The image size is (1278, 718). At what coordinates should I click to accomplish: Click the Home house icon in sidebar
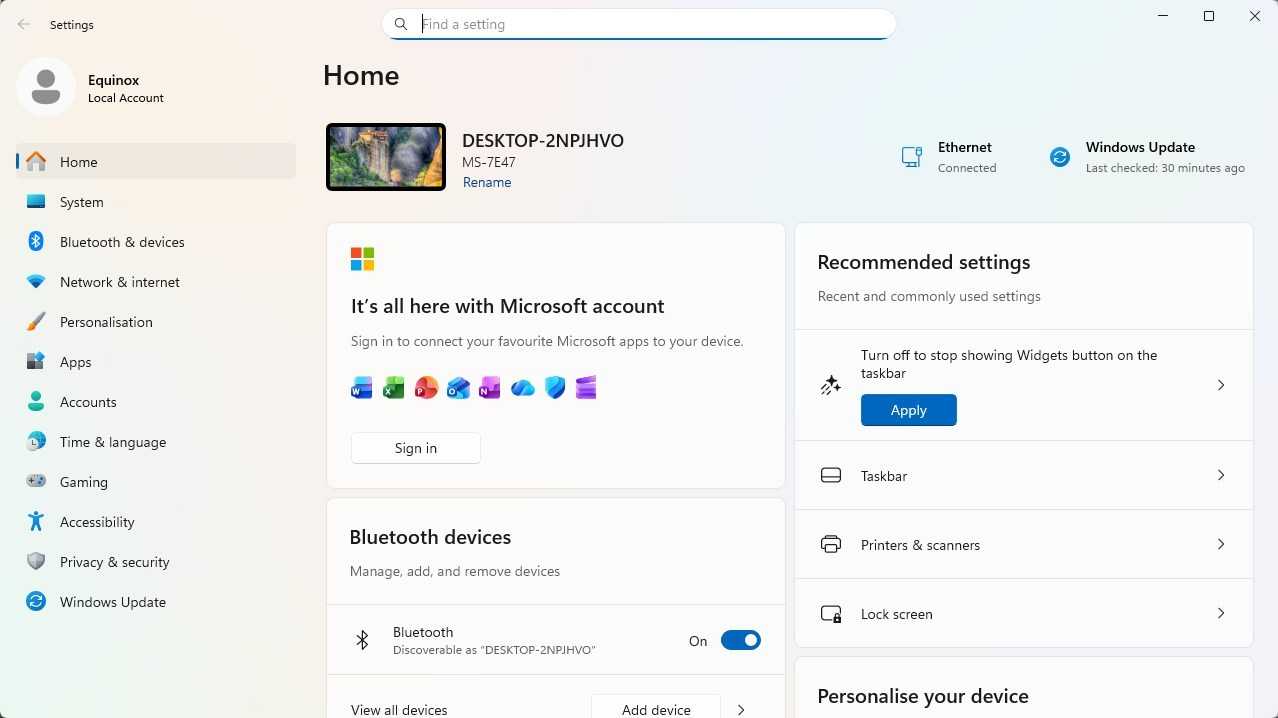[x=36, y=161]
